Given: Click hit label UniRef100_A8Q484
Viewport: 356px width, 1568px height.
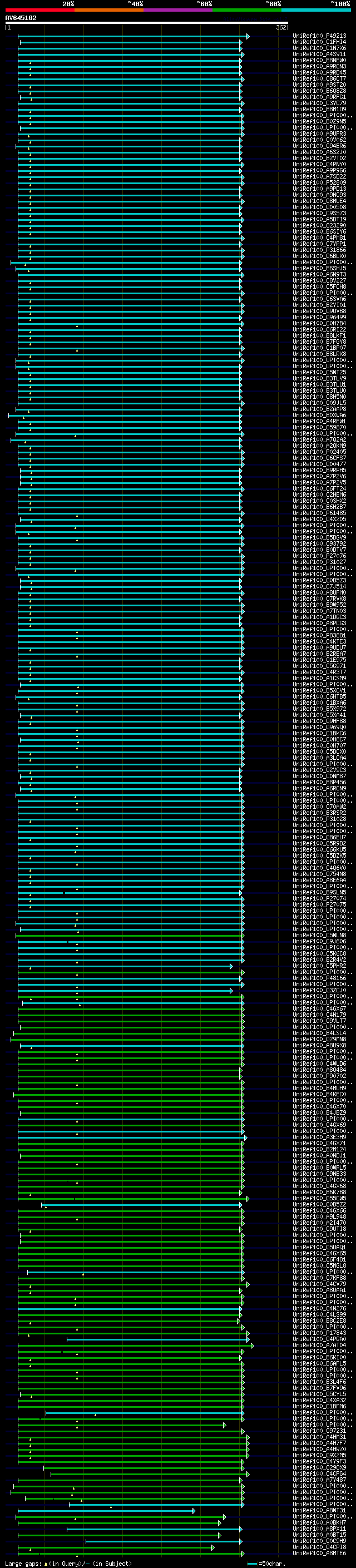Looking at the screenshot, I should point(319,1070).
